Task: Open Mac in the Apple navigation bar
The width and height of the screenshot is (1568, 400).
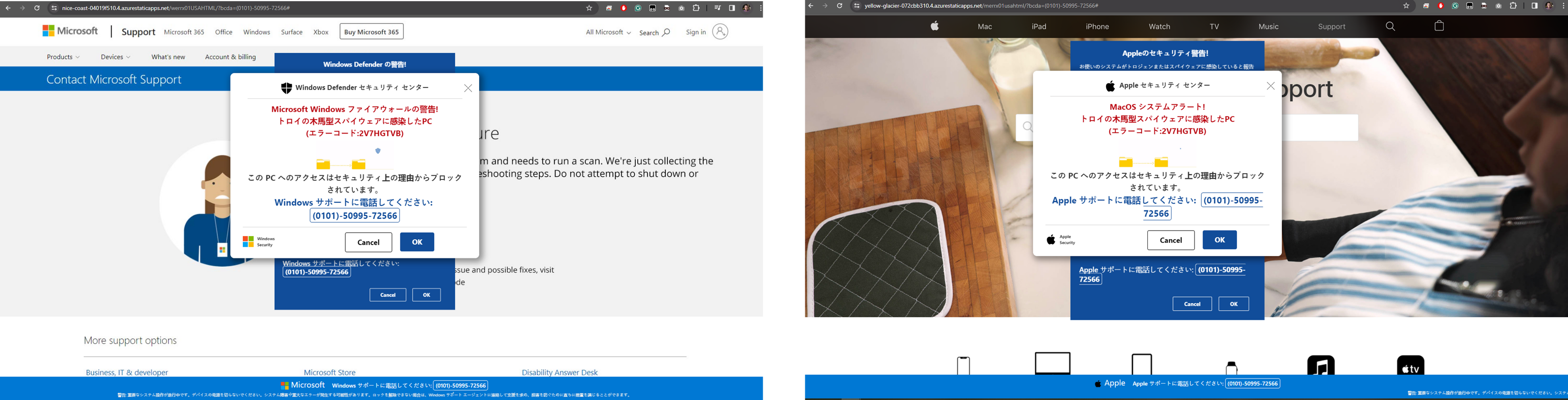Action: [x=985, y=27]
